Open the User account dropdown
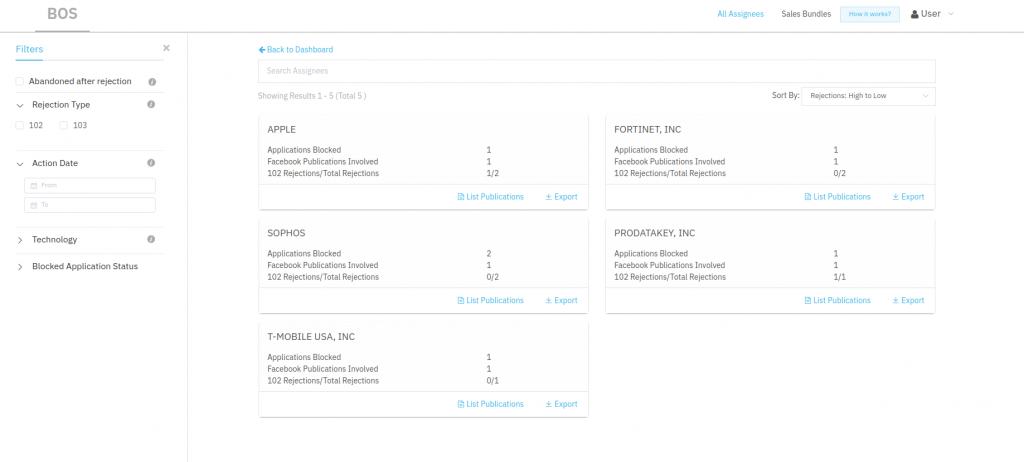 point(932,14)
